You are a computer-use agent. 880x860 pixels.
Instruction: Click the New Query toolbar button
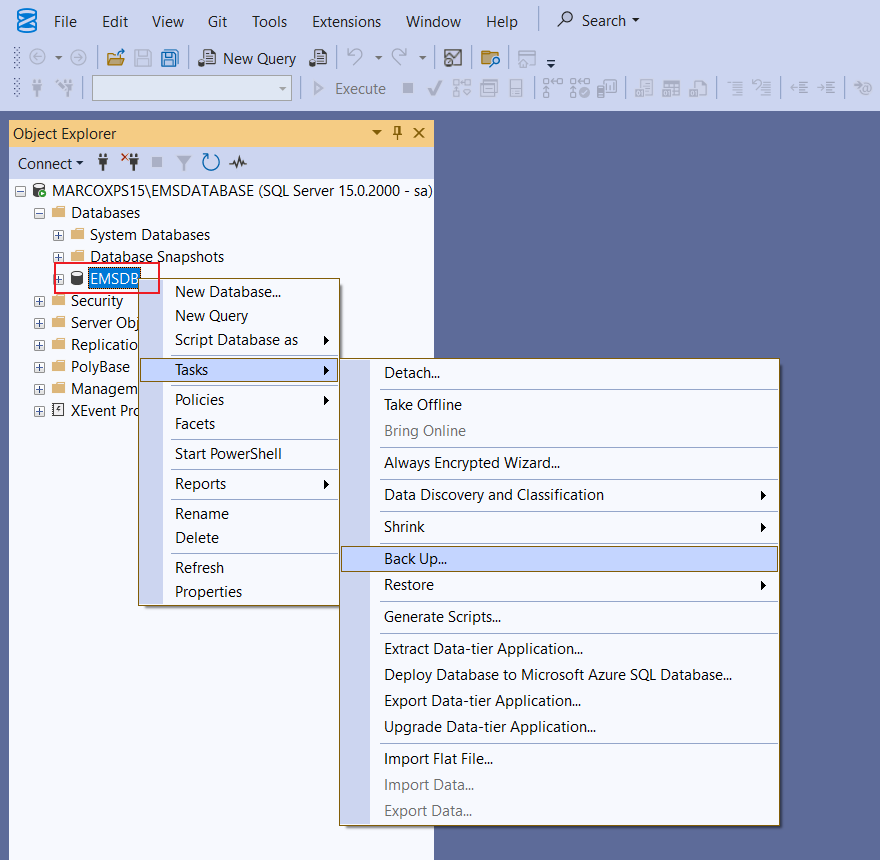[247, 58]
